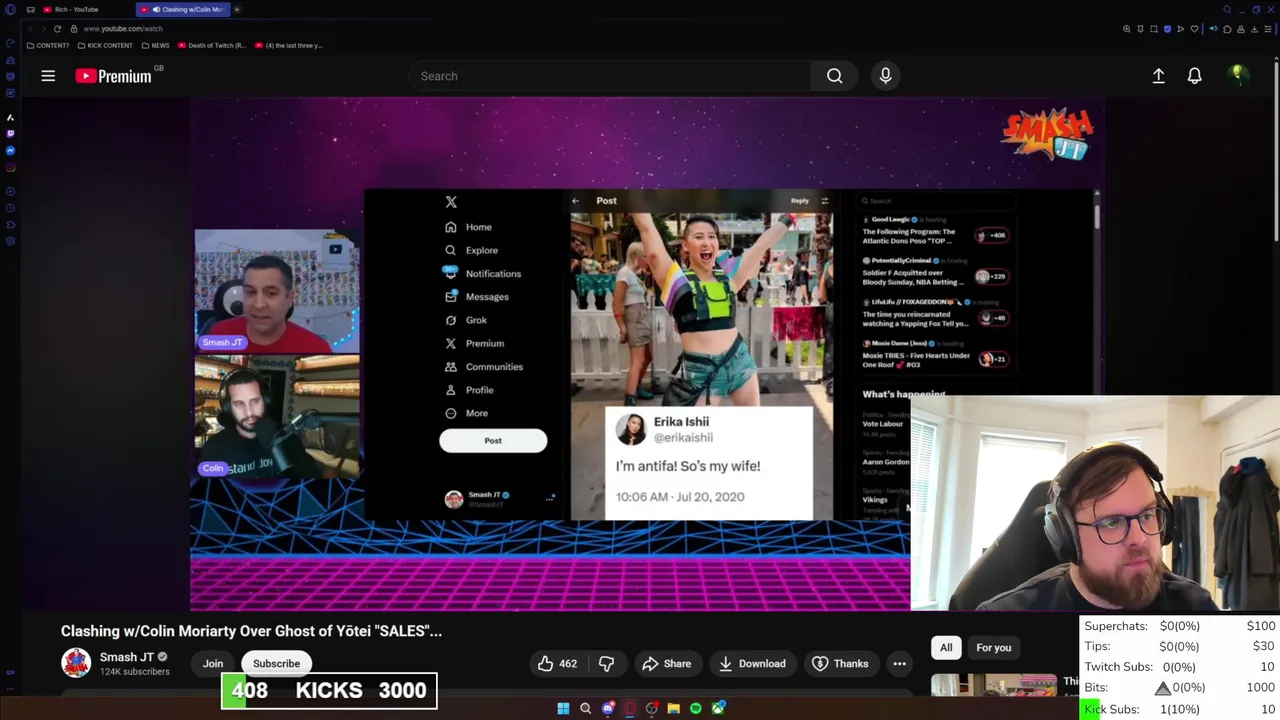
Task: Dislike the video with thumbs down
Action: click(606, 664)
